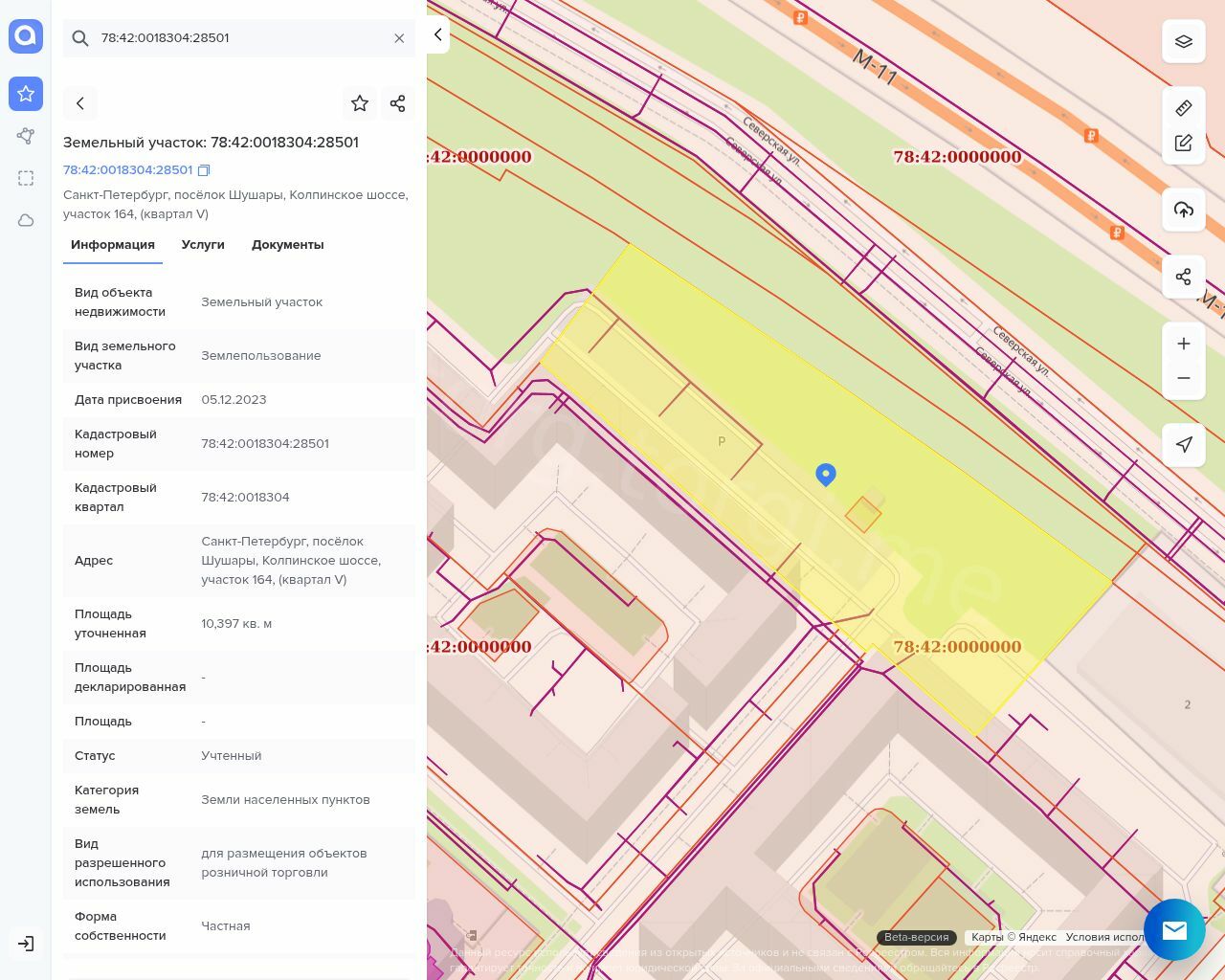This screenshot has width=1225, height=980.
Task: Share the map using right toolbar icon
Action: coord(1184,278)
